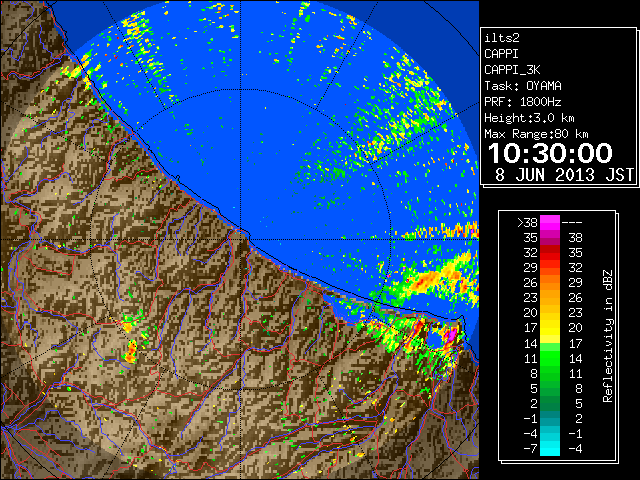
Task: Click the 'Max Range:80 km' line
Action: coord(536,134)
